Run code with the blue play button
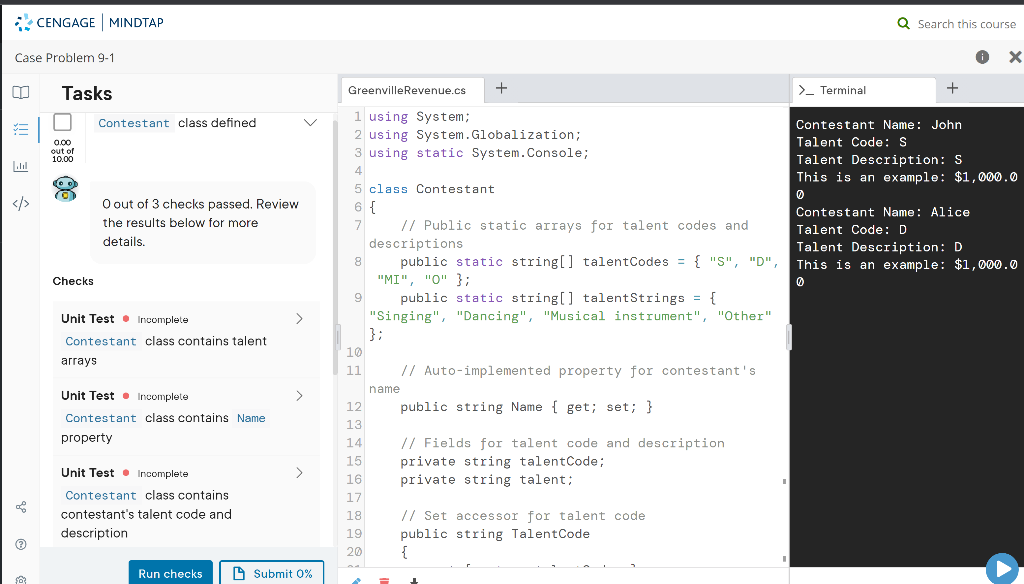 point(1002,568)
